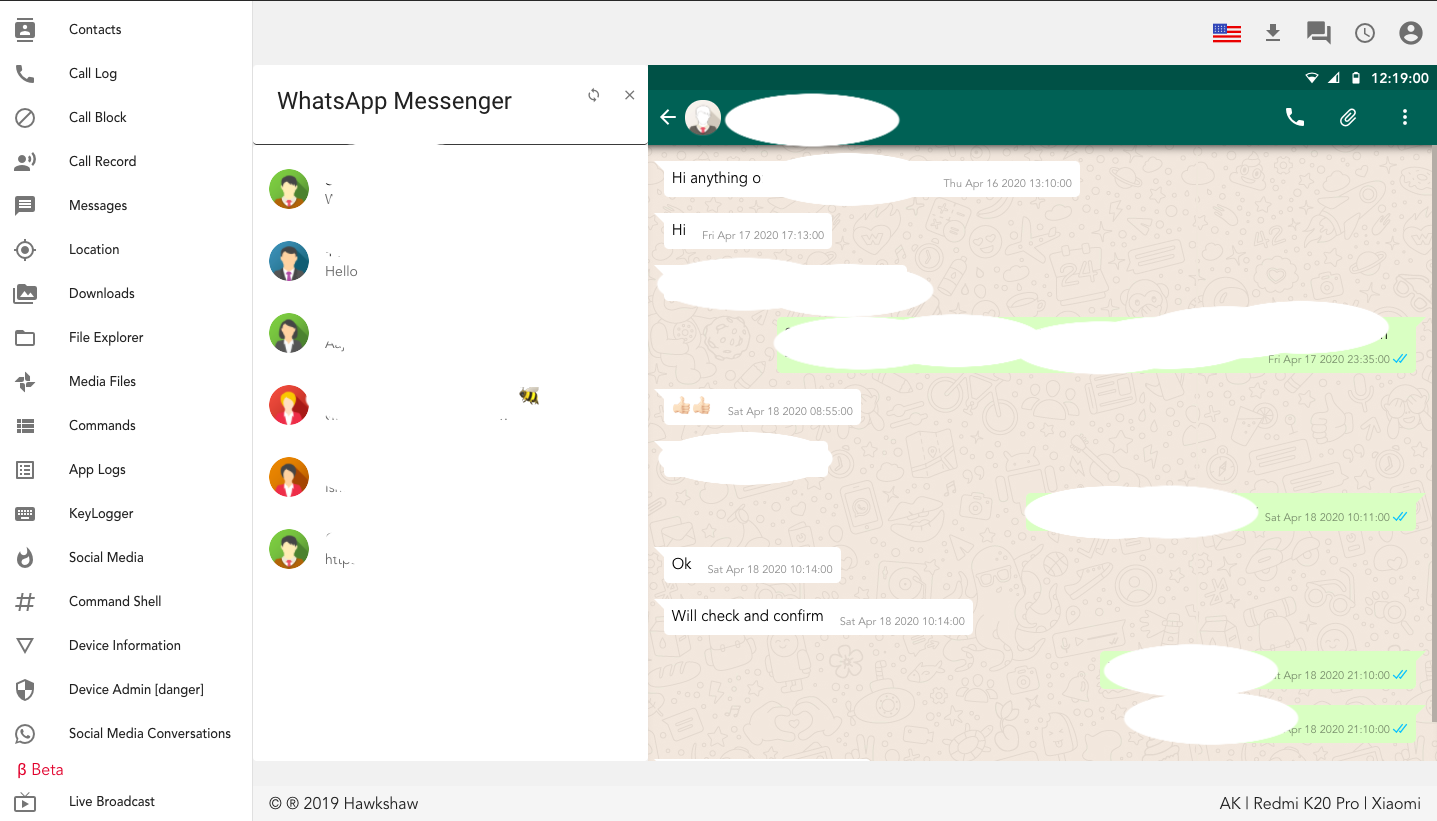Open Call Record voice icon
The height and width of the screenshot is (821, 1437).
[x=25, y=162]
